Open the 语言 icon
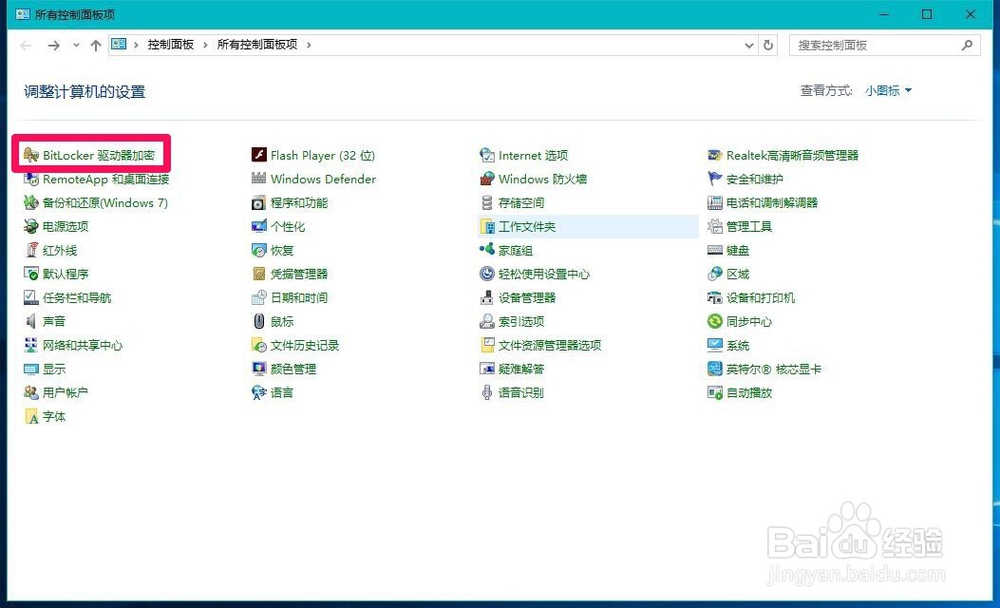This screenshot has height=608, width=1000. [x=259, y=392]
